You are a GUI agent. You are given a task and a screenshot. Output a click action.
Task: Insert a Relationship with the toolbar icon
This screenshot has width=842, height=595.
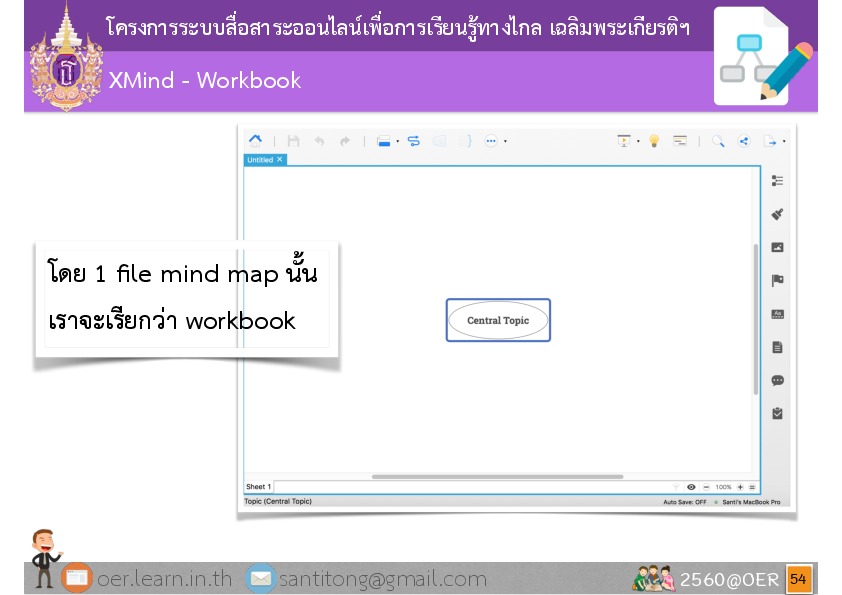tap(414, 141)
